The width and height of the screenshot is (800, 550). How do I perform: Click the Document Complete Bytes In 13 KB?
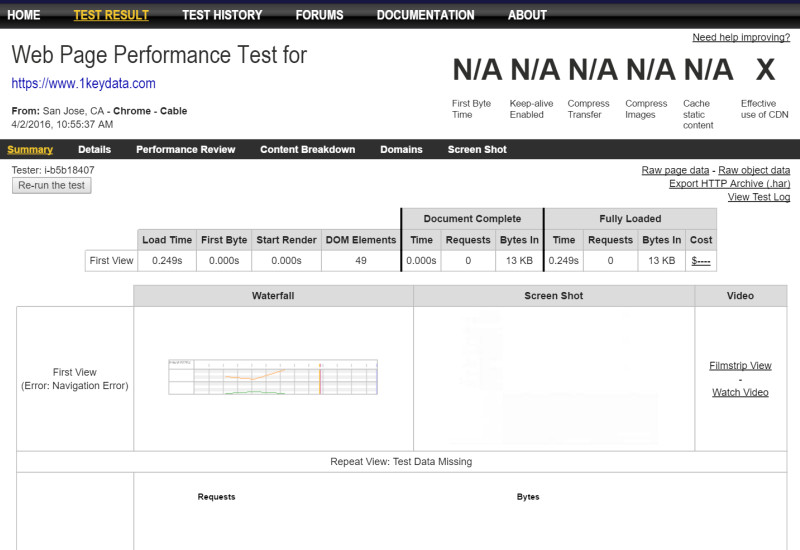click(519, 261)
